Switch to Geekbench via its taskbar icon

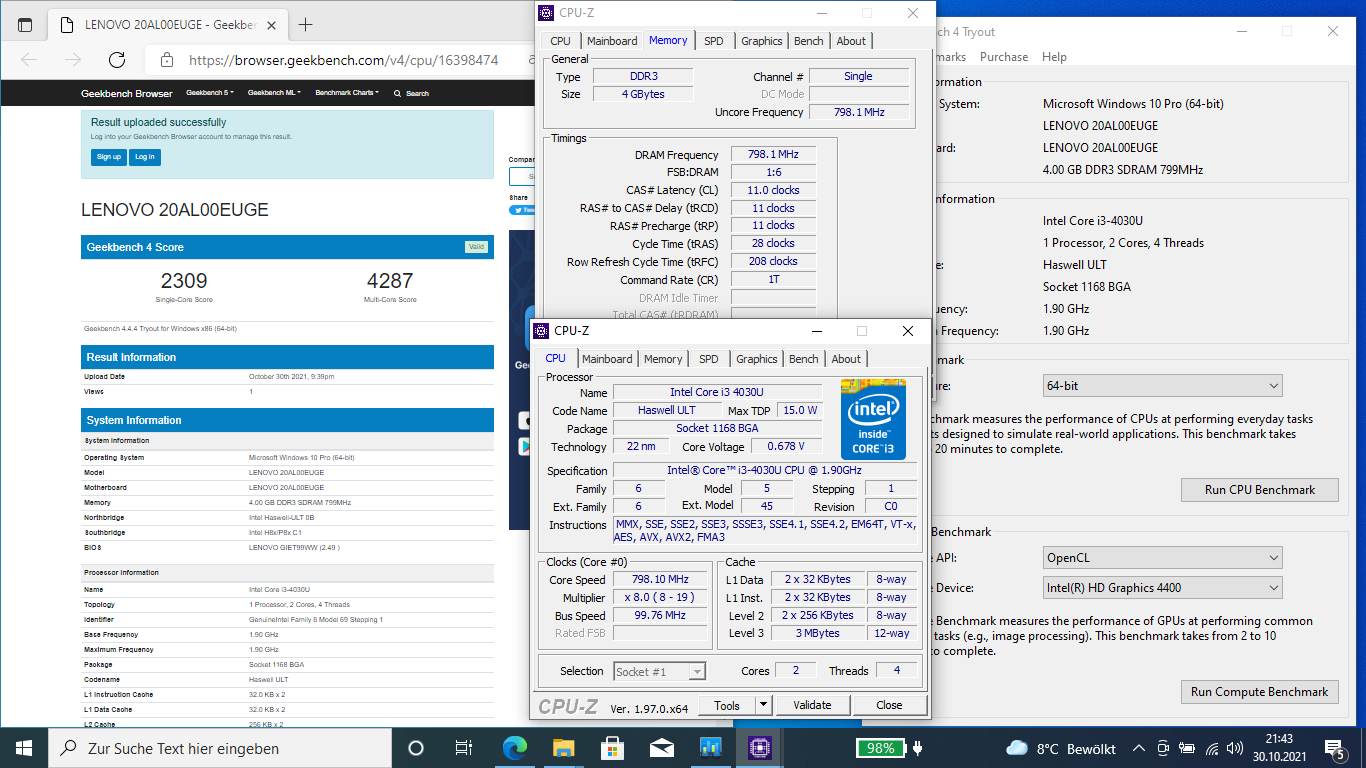tap(710, 748)
